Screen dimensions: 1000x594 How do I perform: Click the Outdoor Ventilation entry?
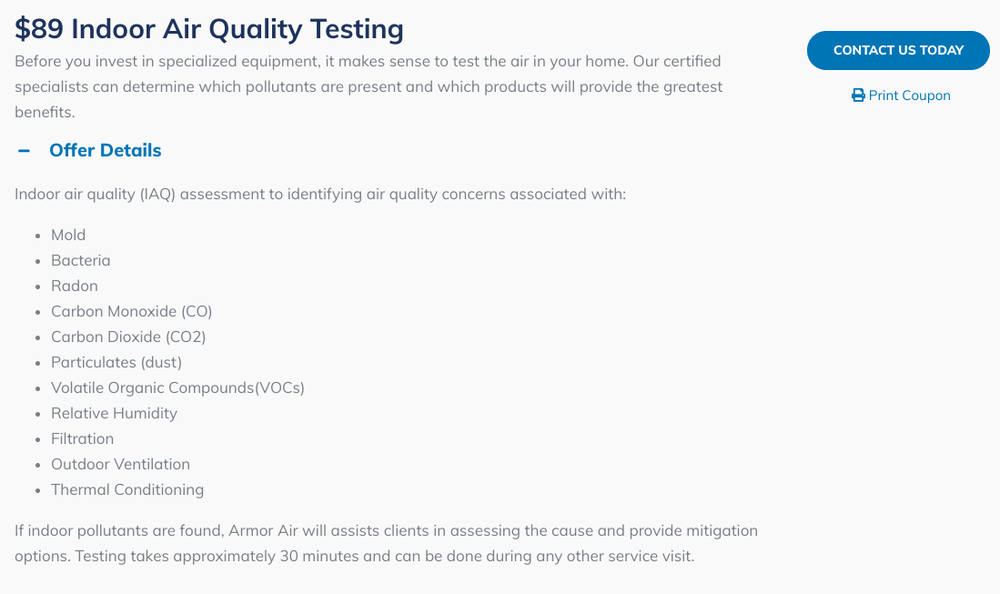[x=120, y=465]
